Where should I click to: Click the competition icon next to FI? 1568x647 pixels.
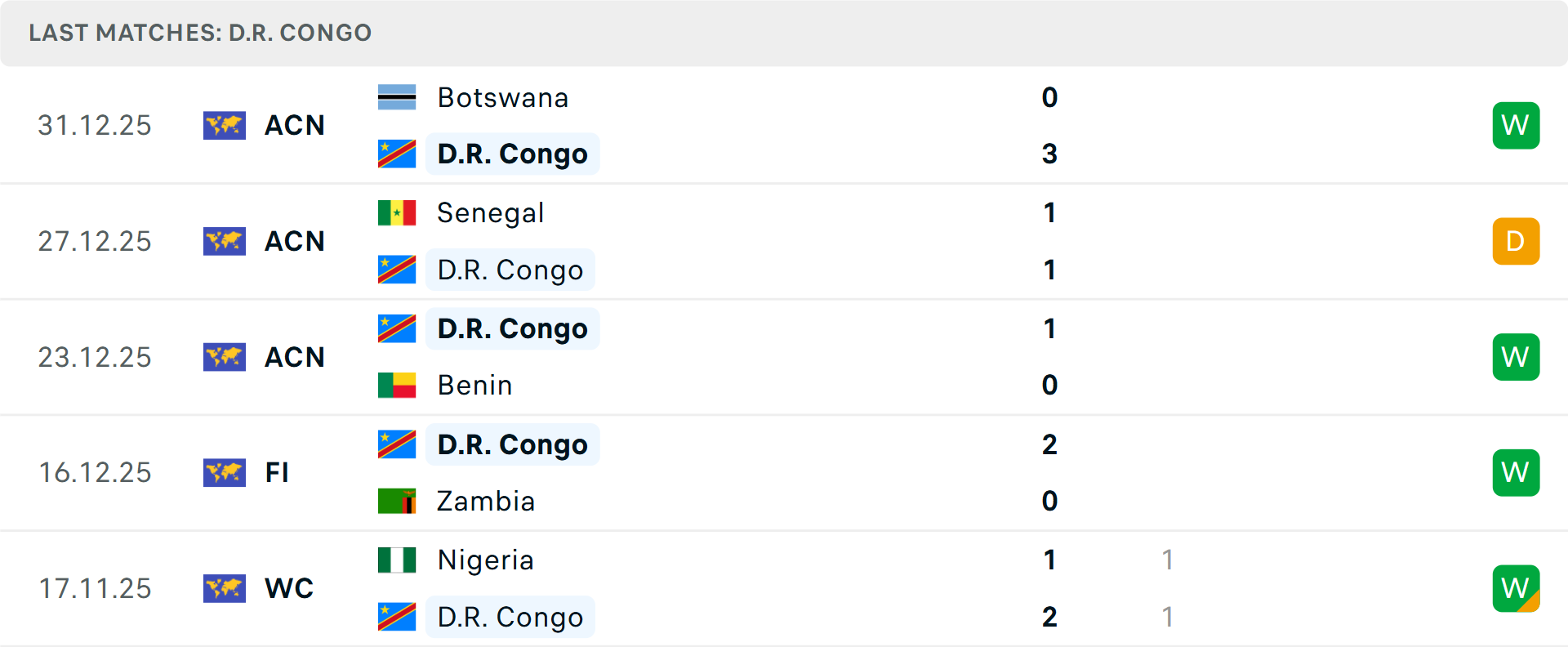coord(225,472)
